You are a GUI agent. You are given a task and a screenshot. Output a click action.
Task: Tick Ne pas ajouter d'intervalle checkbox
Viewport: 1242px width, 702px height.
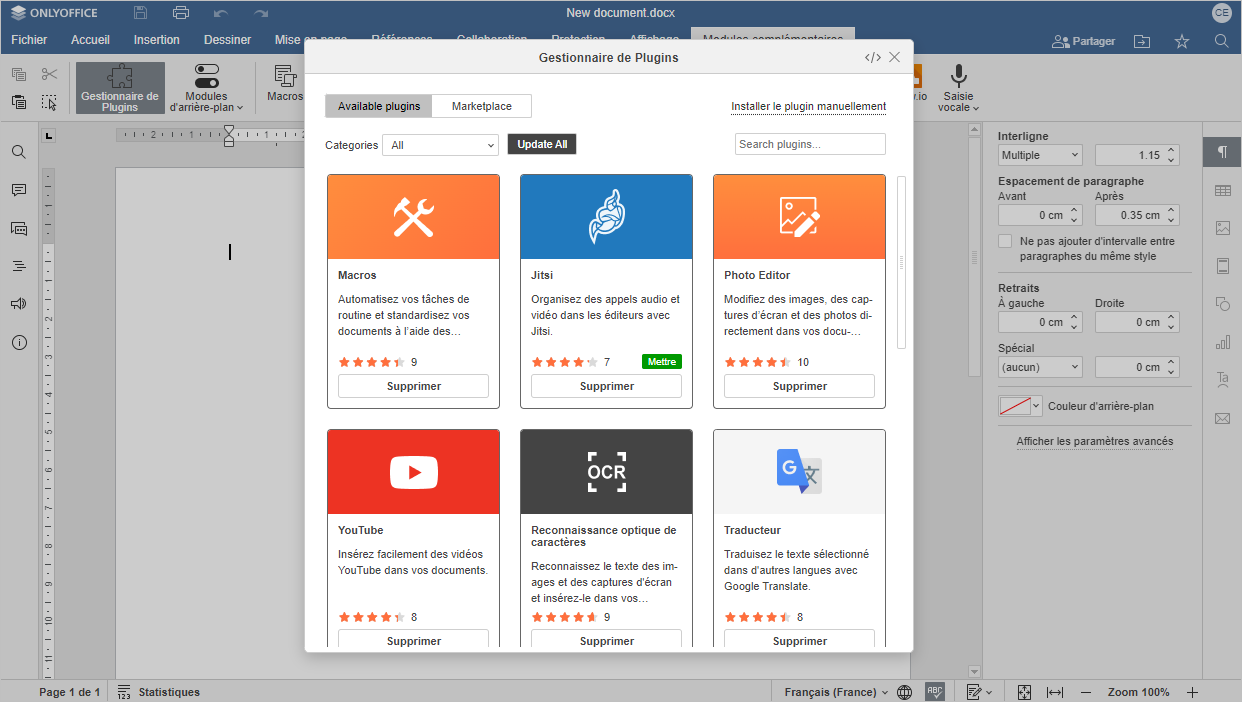(x=1005, y=241)
